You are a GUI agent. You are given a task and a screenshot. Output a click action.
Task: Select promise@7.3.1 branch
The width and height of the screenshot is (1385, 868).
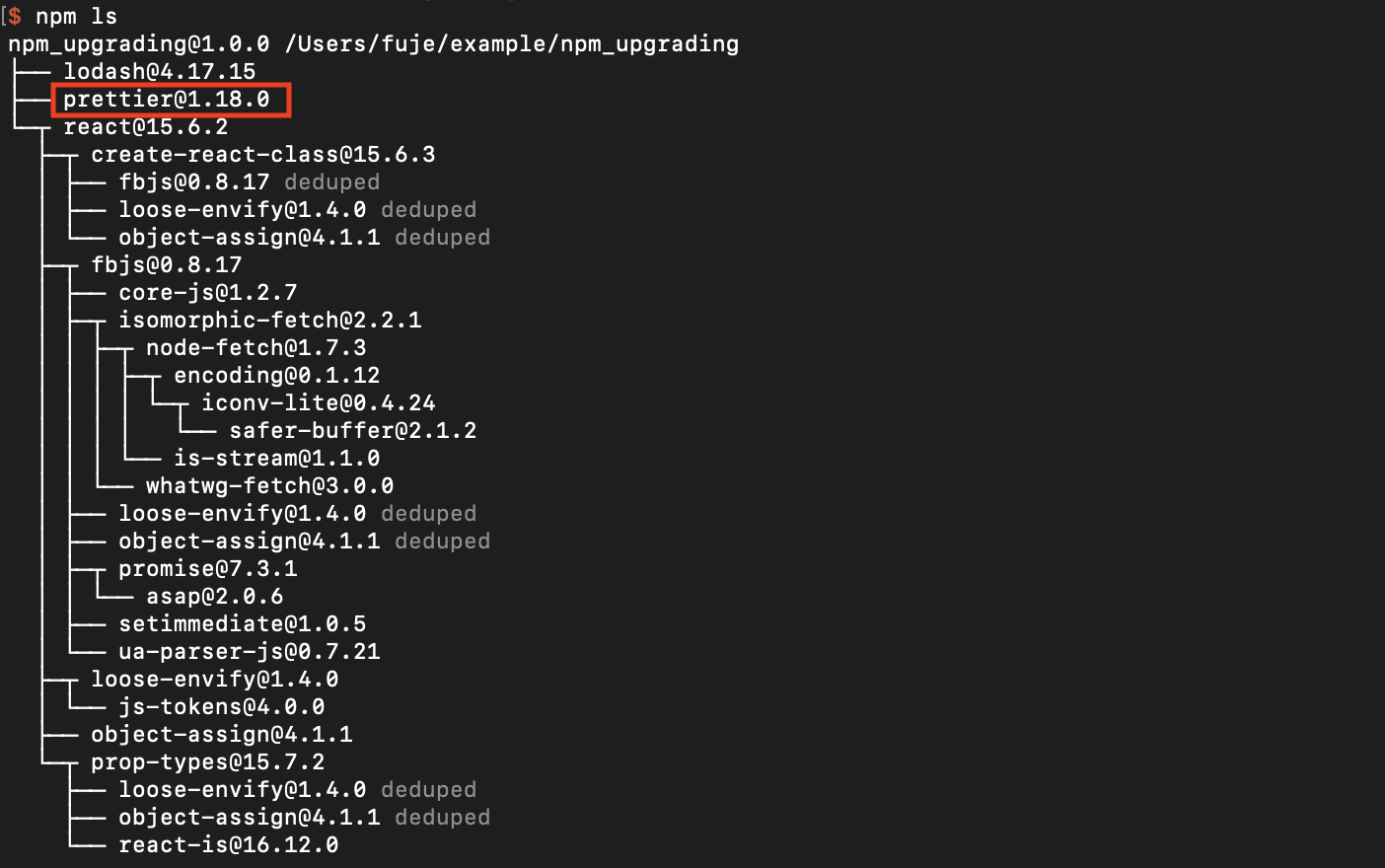click(x=207, y=569)
